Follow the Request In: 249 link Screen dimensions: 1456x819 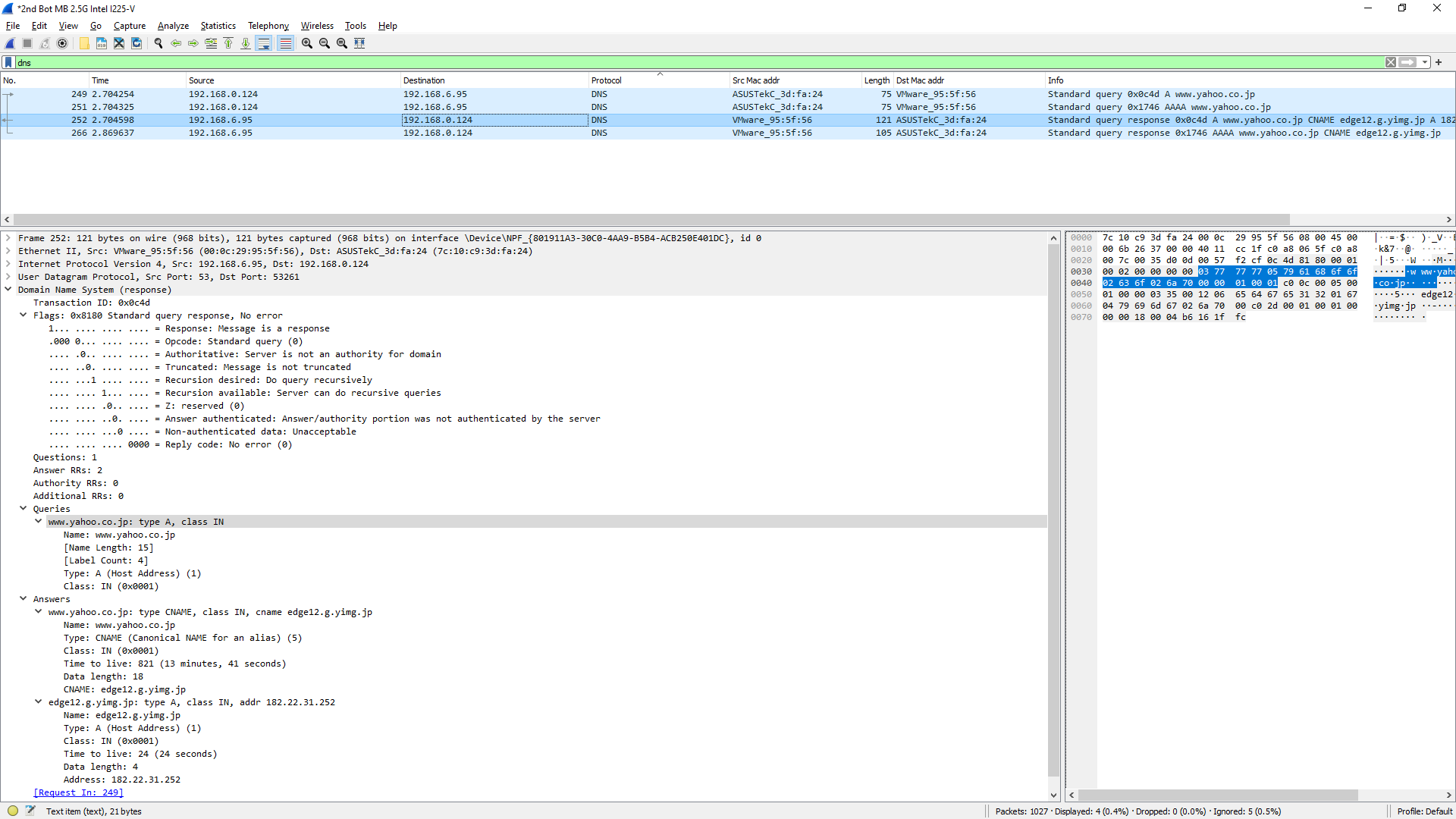77,792
